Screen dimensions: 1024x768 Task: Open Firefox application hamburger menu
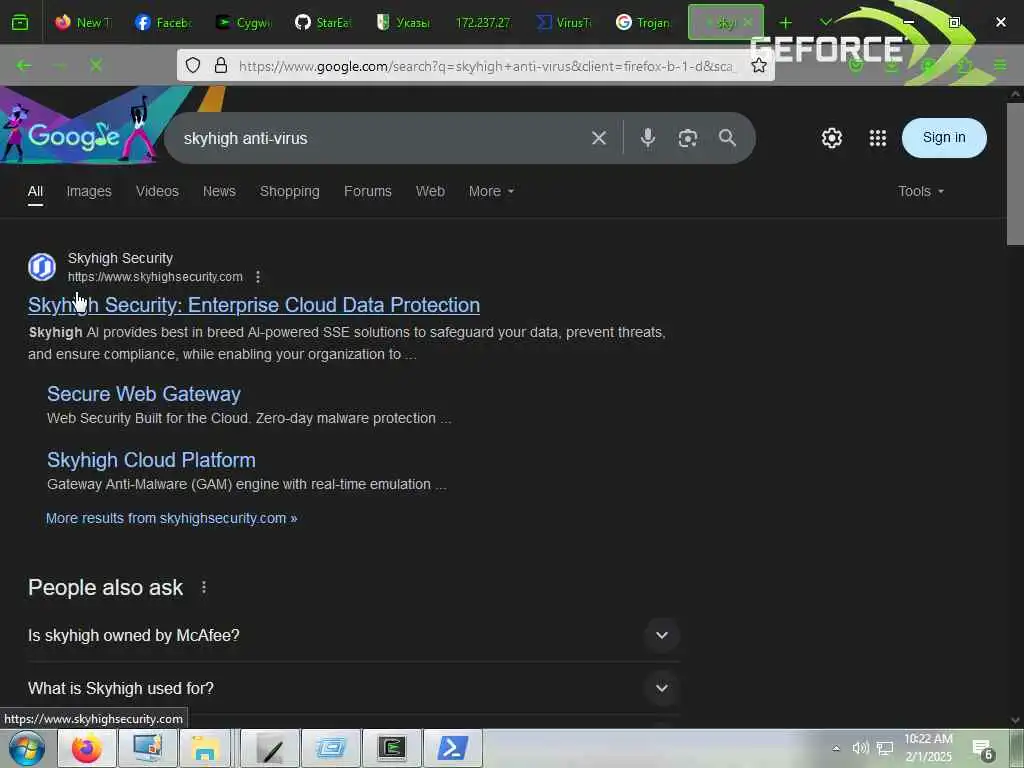[1000, 65]
